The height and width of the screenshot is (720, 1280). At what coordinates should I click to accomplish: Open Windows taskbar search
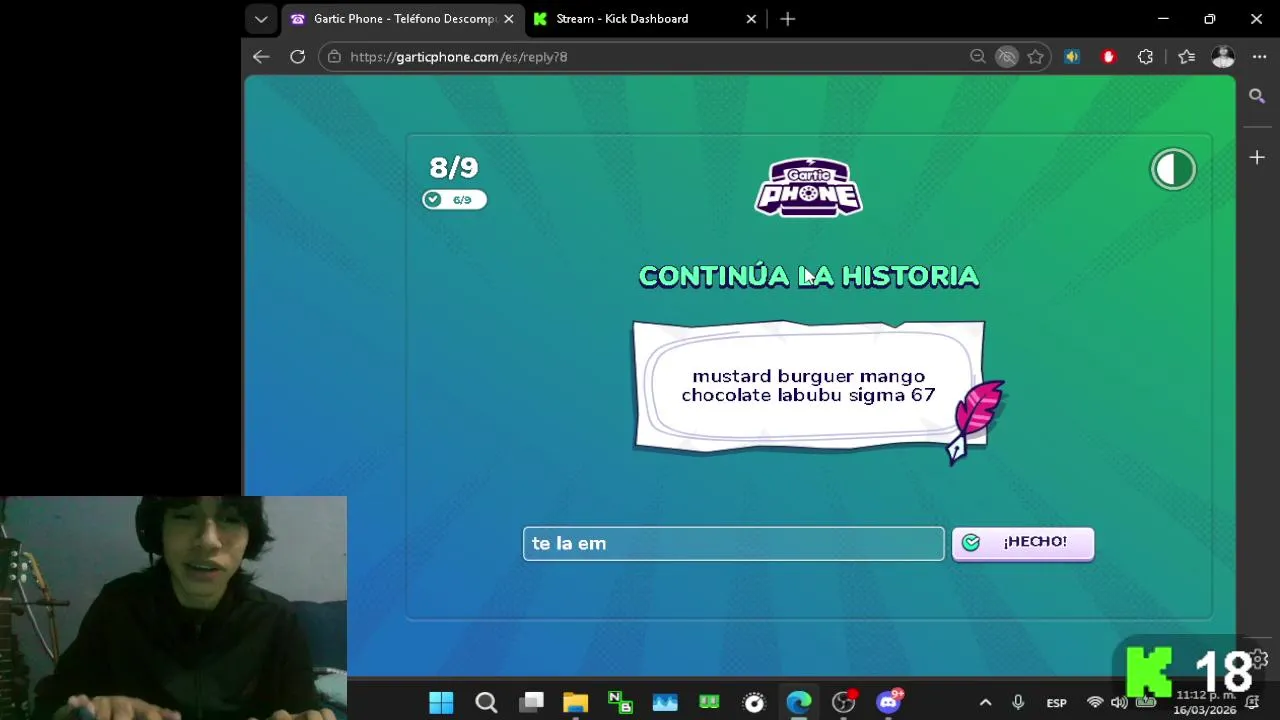tap(486, 702)
